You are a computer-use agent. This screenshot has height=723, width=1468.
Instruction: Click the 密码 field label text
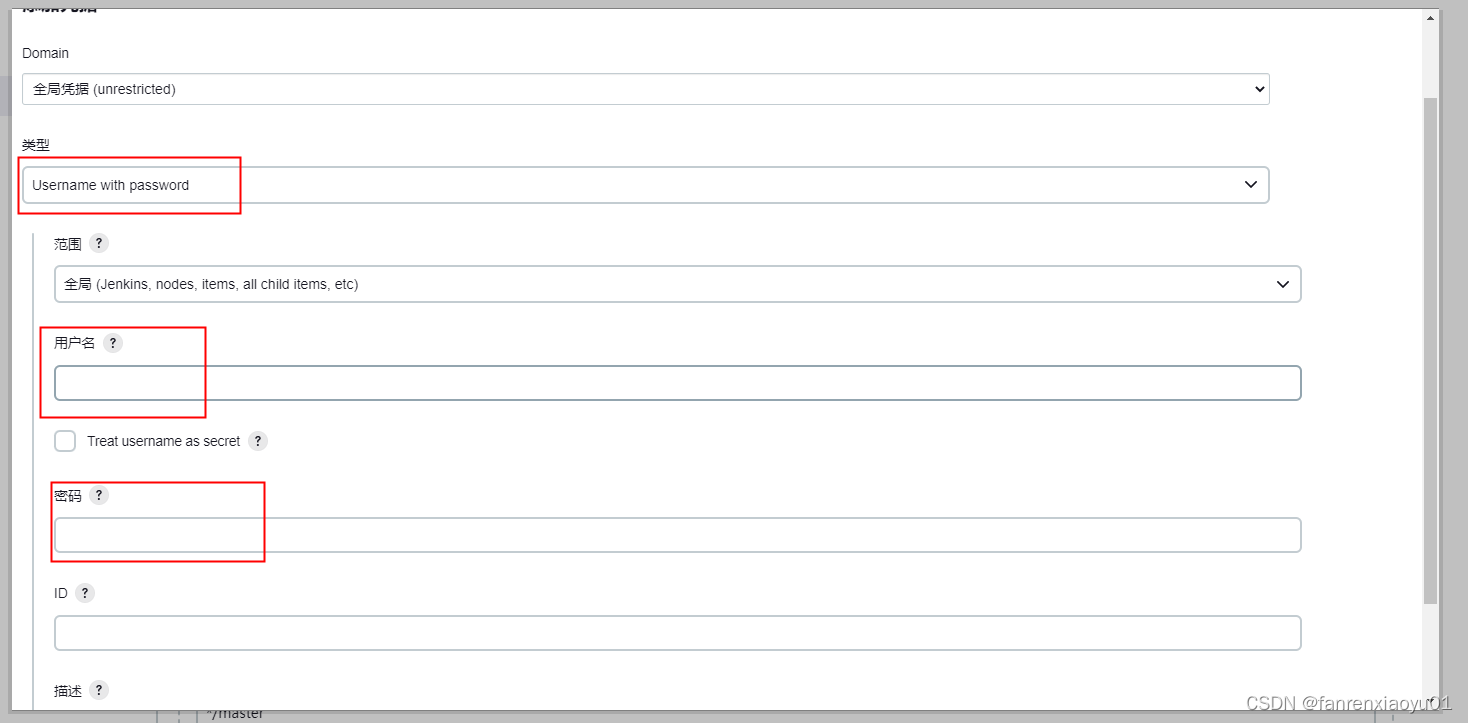(68, 496)
